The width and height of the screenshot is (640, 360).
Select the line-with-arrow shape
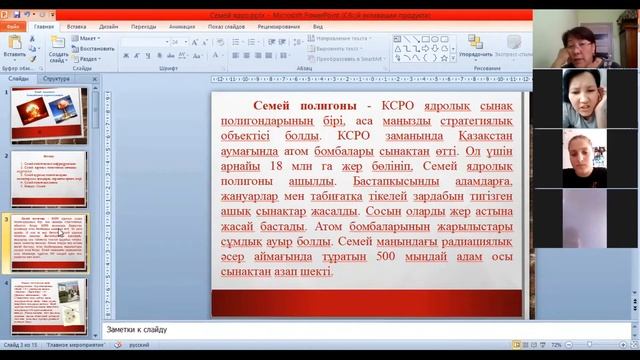(416, 39)
